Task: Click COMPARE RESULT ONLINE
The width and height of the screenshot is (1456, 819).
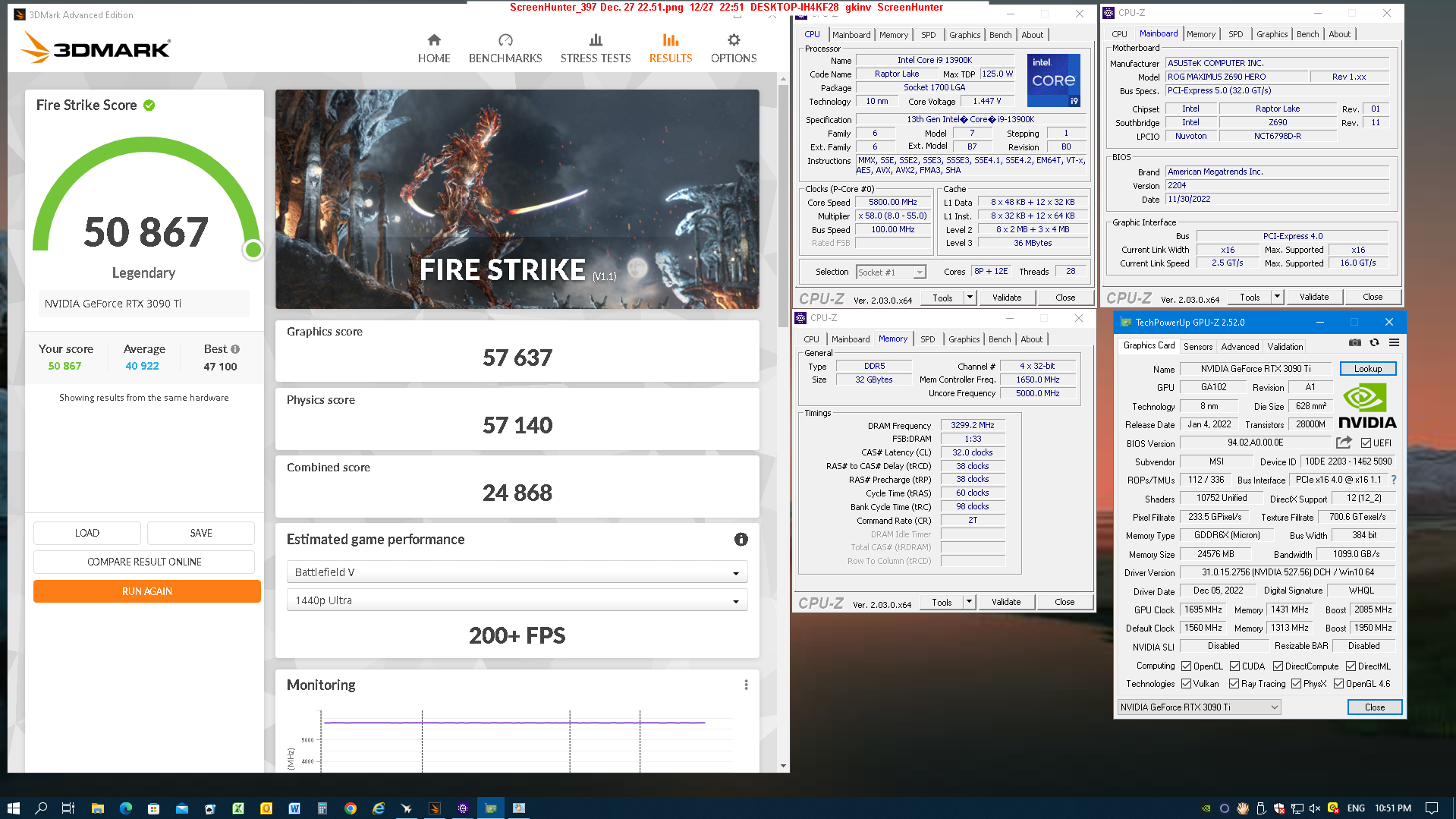Action: pos(144,562)
